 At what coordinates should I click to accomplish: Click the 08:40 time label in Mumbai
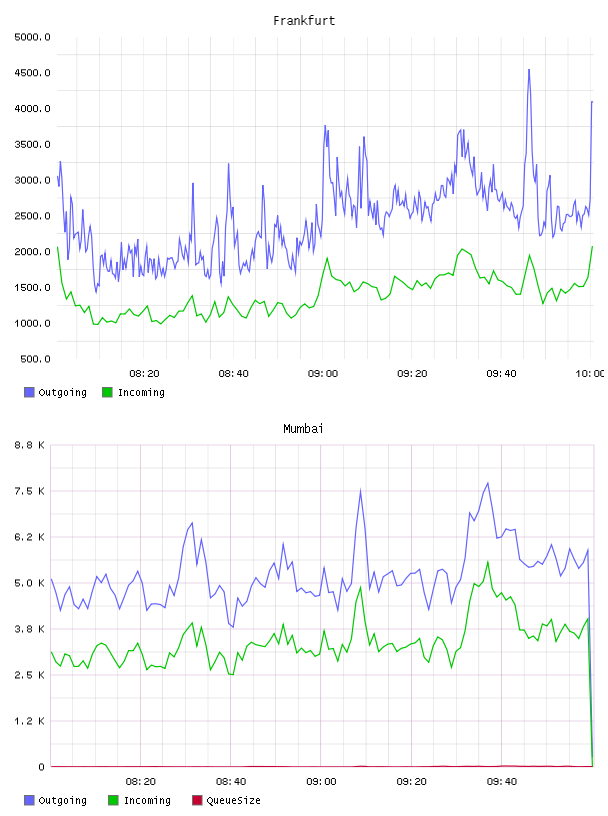[231, 782]
